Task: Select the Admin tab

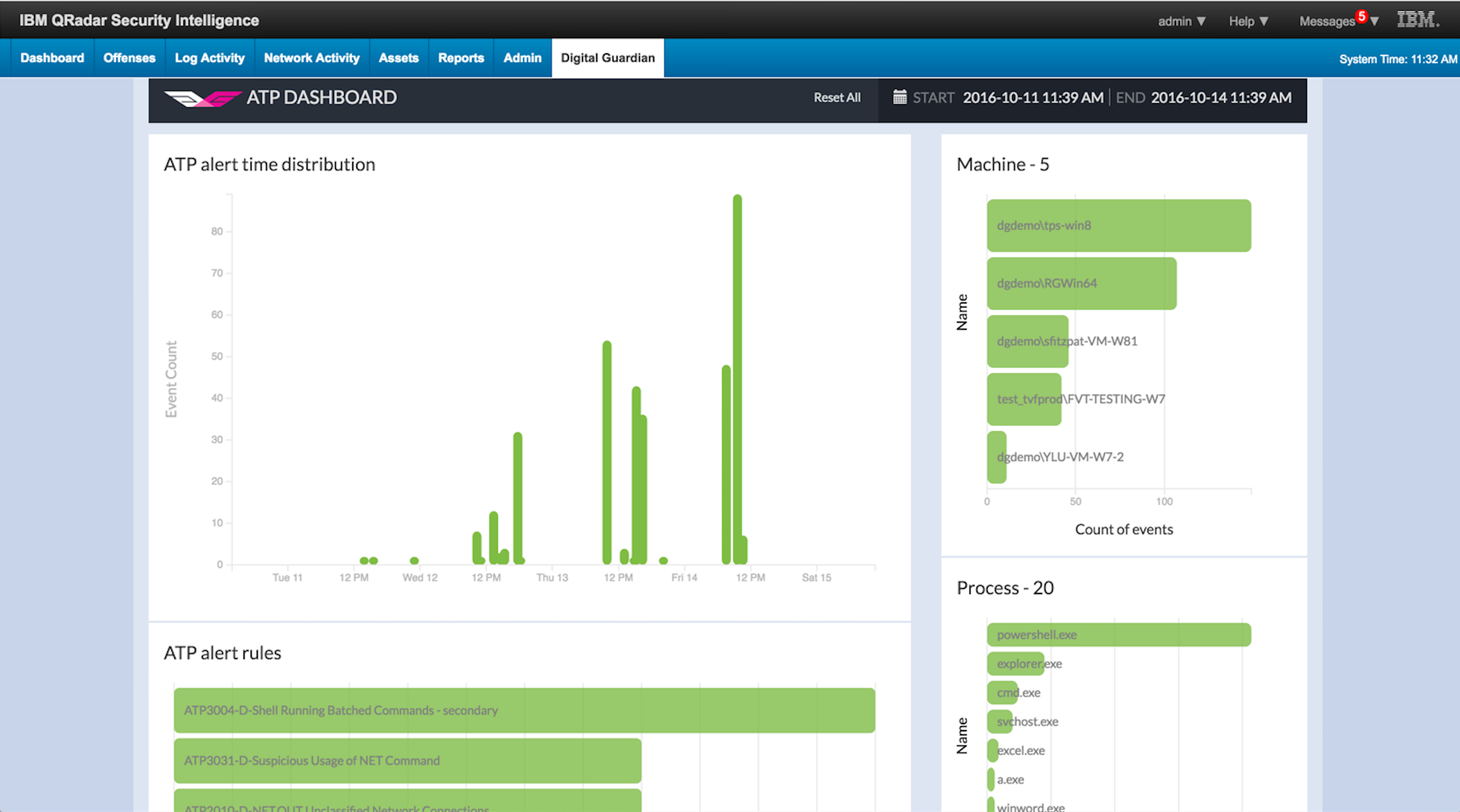Action: (x=522, y=57)
